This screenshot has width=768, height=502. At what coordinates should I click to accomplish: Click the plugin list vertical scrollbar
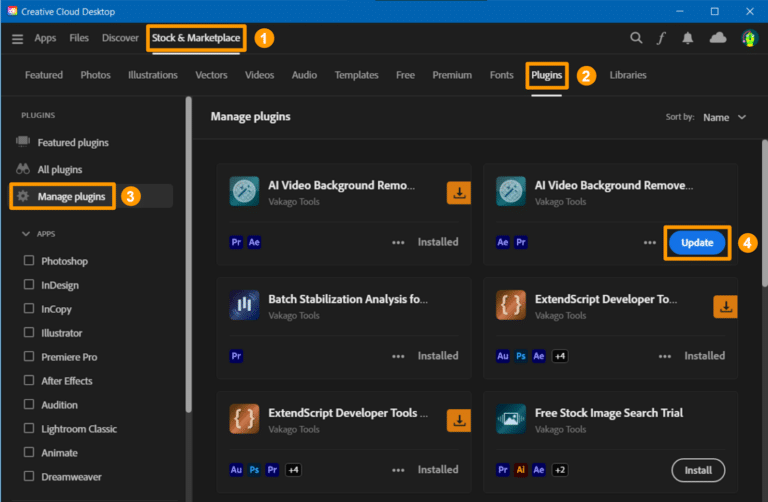pyautogui.click(x=765, y=213)
